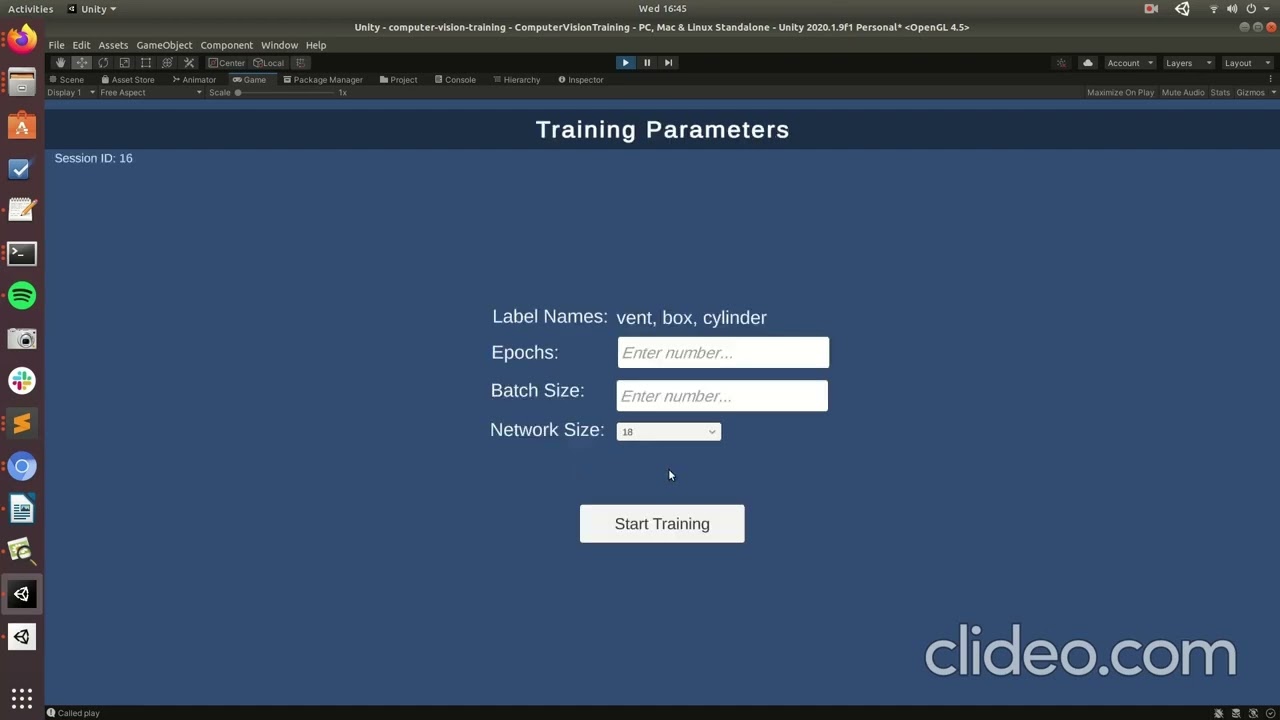This screenshot has height=720, width=1280.
Task: Open the Account dropdown
Action: click(x=1129, y=63)
